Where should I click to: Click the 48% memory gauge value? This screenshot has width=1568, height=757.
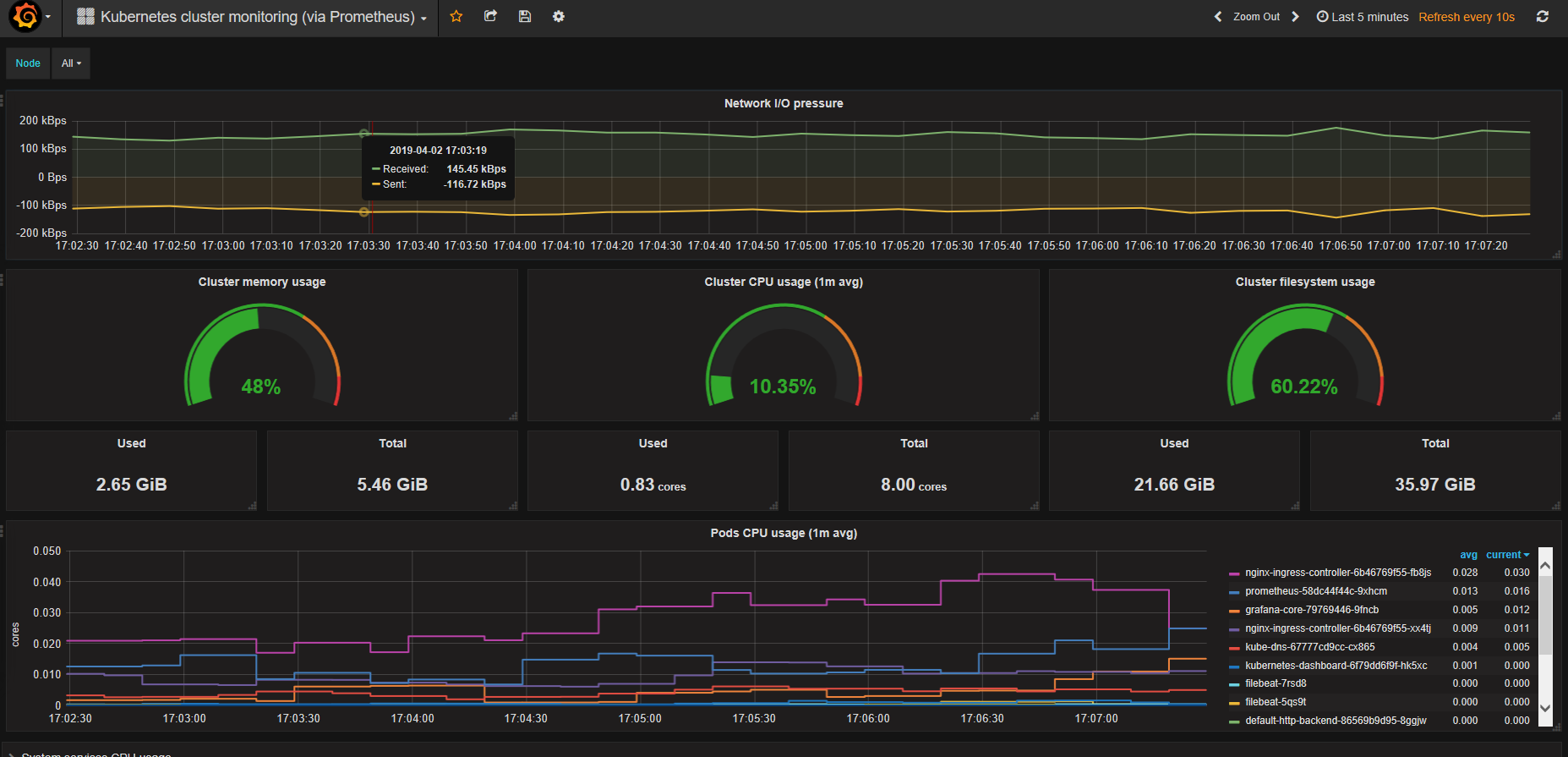pos(261,387)
